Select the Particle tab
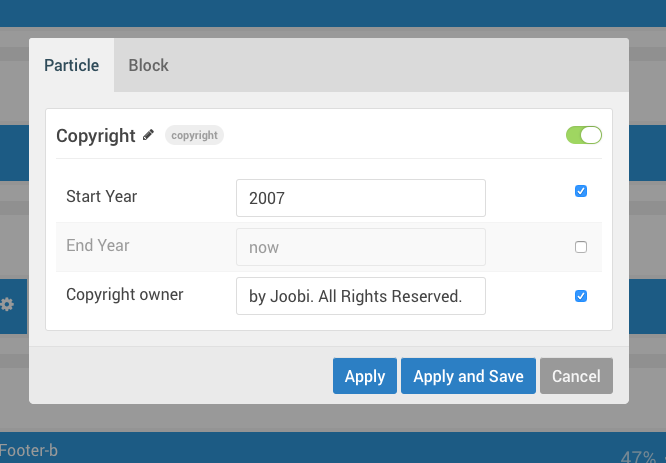 [x=71, y=65]
